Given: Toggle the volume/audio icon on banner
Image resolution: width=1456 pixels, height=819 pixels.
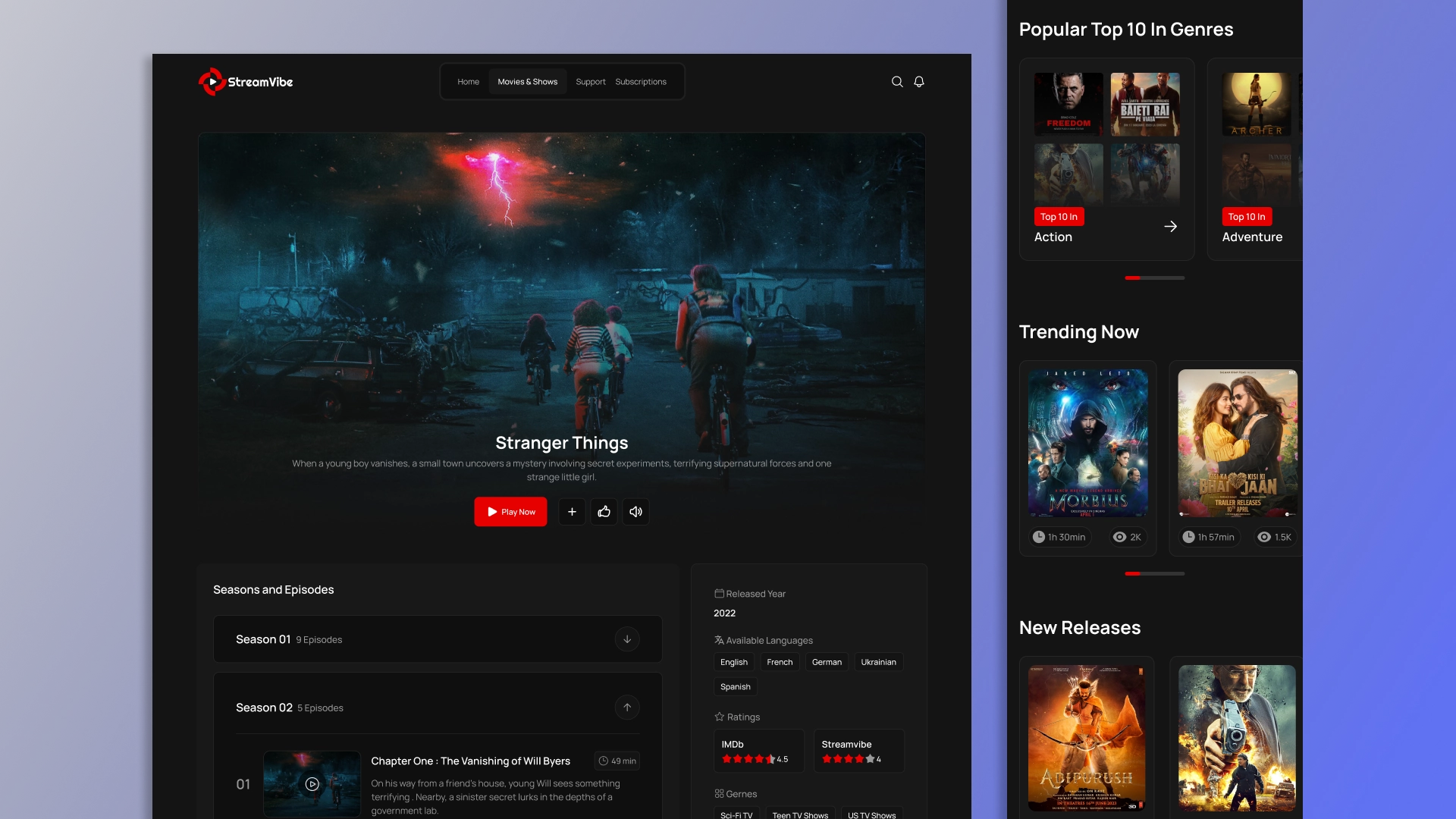Looking at the screenshot, I should pyautogui.click(x=635, y=511).
